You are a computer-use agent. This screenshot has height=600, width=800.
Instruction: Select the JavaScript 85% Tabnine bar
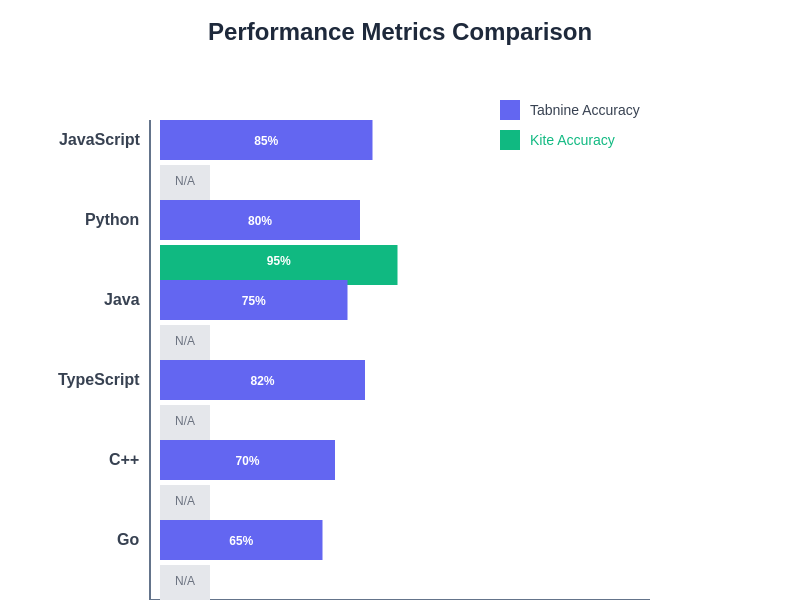(x=266, y=140)
